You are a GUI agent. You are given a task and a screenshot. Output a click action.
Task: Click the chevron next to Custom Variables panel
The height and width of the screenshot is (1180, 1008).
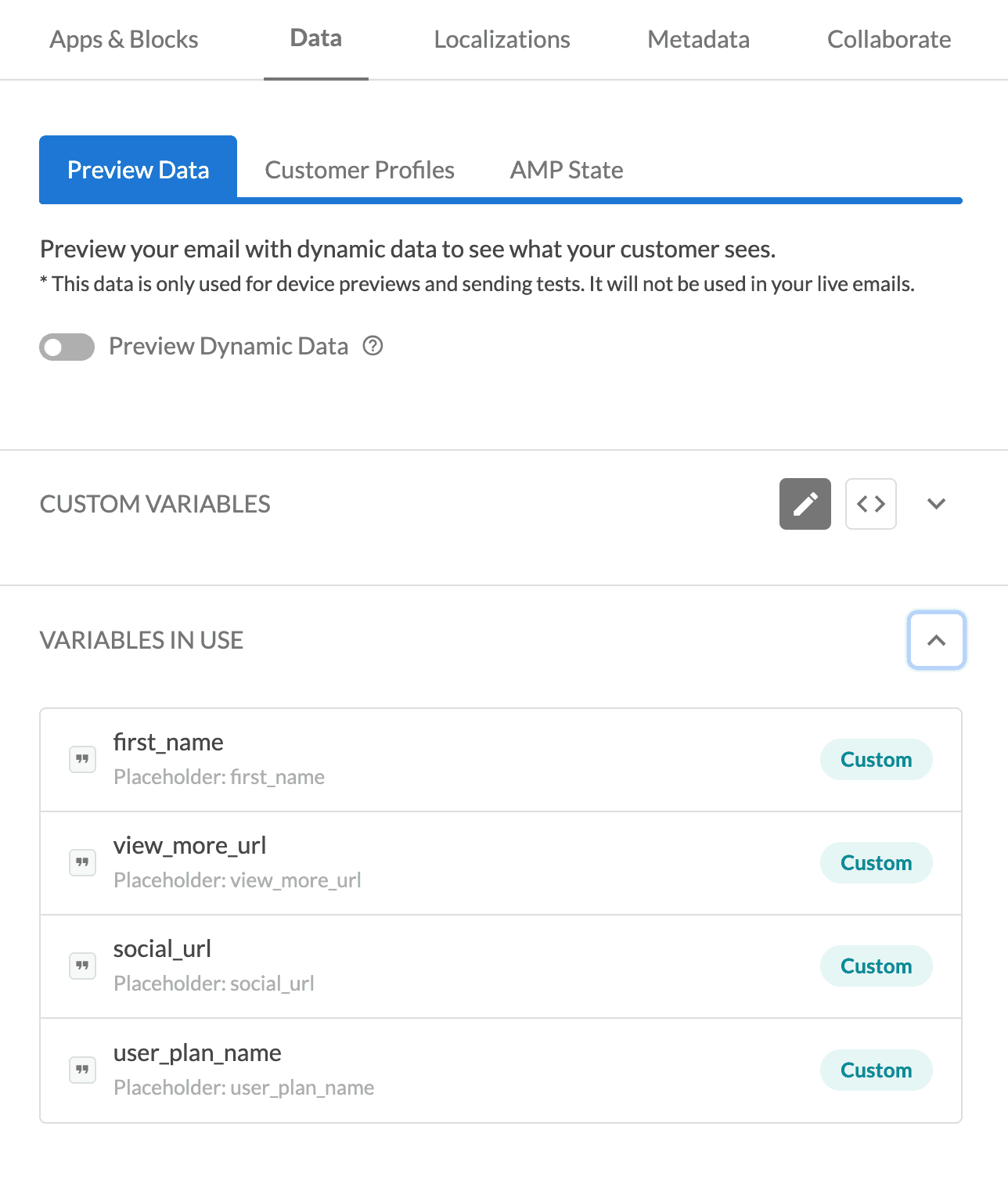936,504
